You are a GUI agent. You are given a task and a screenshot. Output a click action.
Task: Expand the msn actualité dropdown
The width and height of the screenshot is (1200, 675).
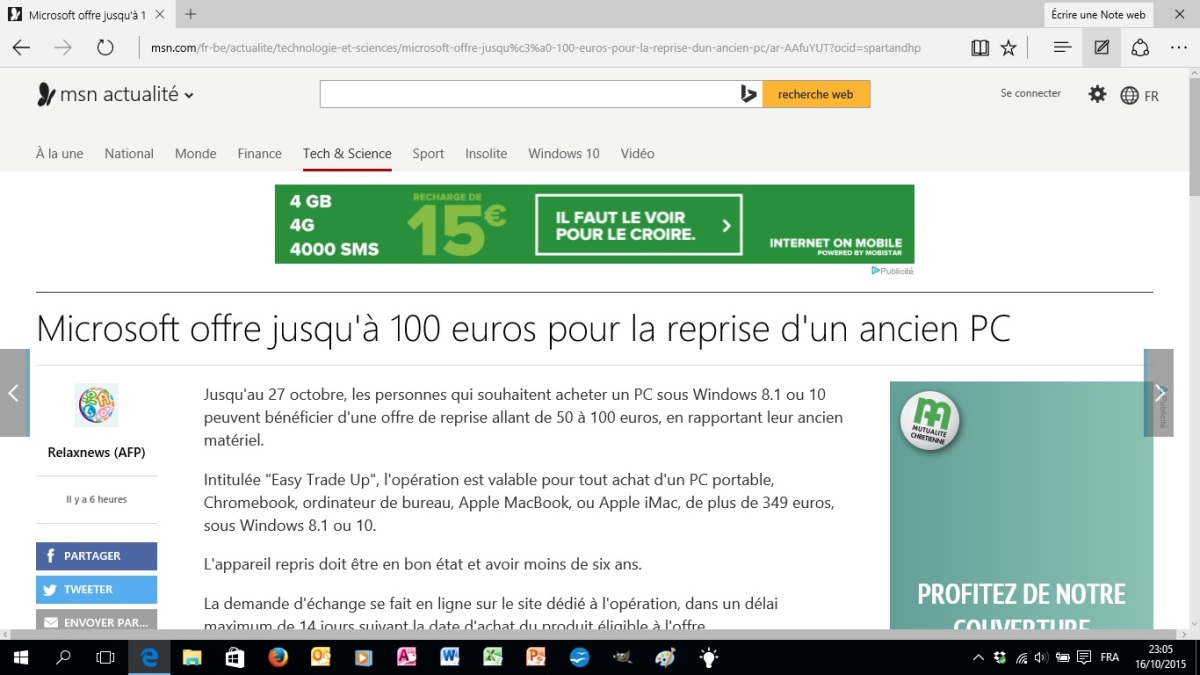[x=189, y=95]
